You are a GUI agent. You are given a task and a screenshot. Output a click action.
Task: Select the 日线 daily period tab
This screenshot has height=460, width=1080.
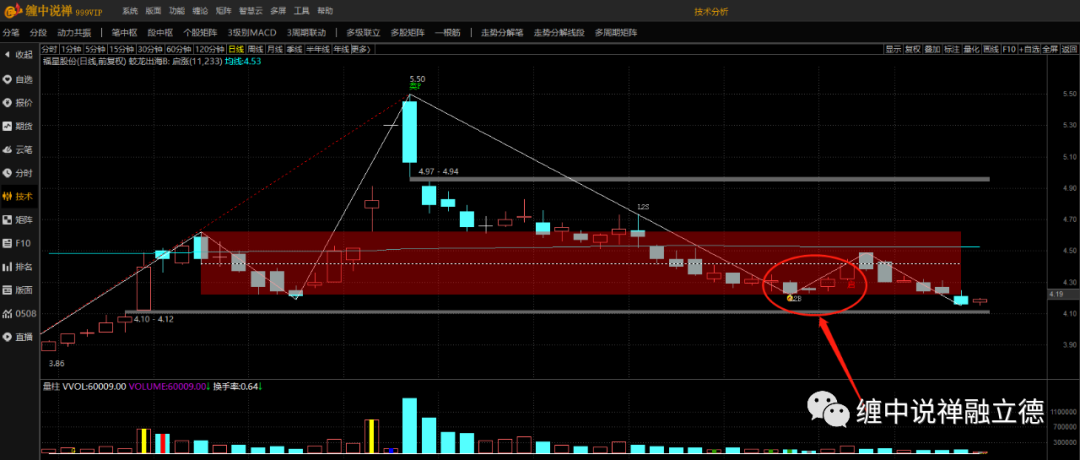pyautogui.click(x=236, y=49)
